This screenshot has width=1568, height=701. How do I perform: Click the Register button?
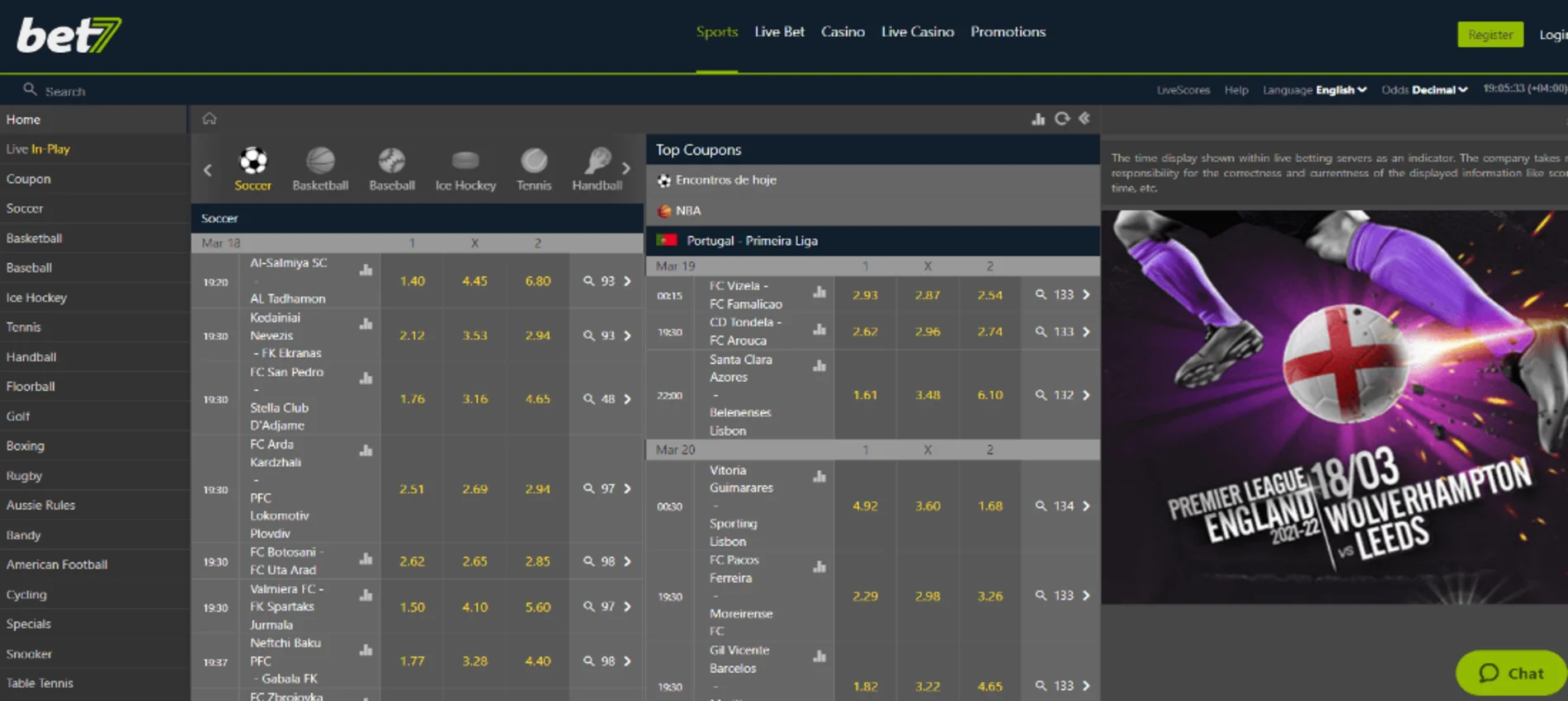click(x=1490, y=35)
